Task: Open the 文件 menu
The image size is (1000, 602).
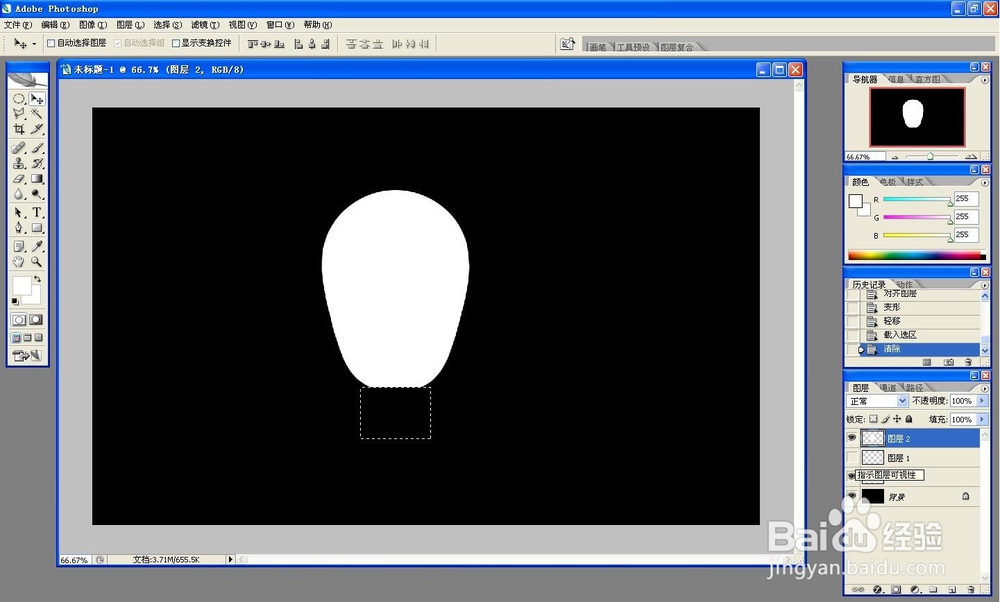Action: coord(17,25)
